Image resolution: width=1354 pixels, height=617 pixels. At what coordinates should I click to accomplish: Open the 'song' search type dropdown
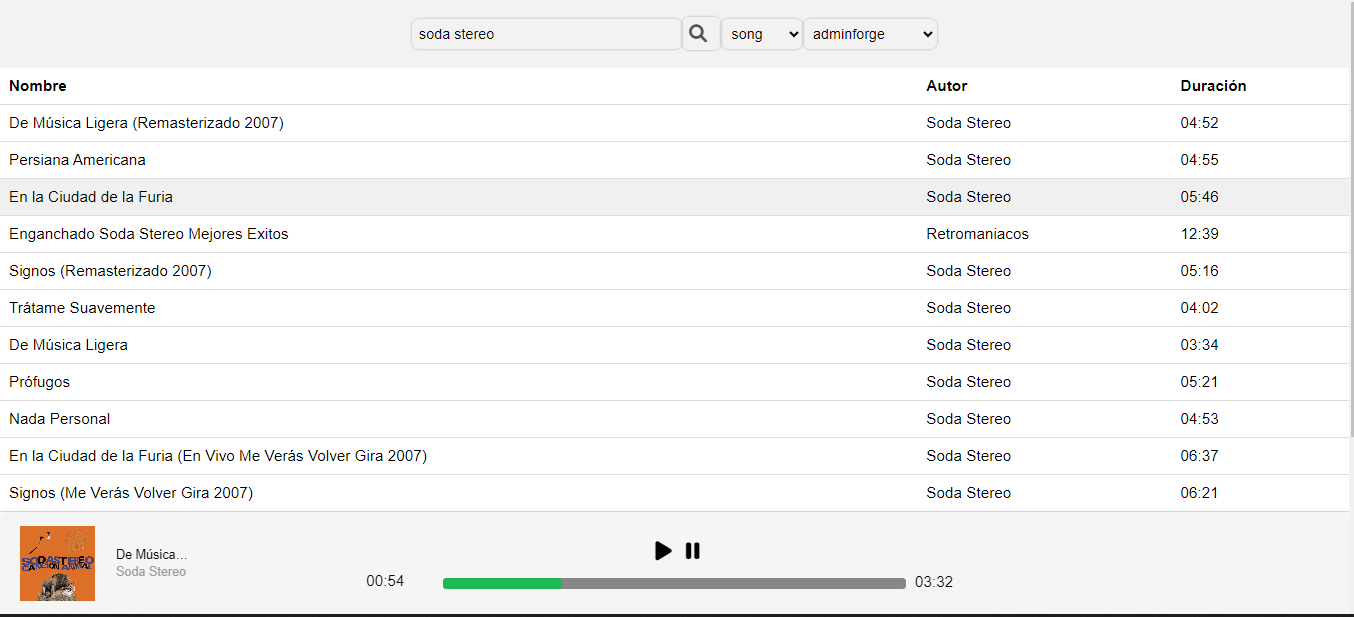[x=762, y=34]
